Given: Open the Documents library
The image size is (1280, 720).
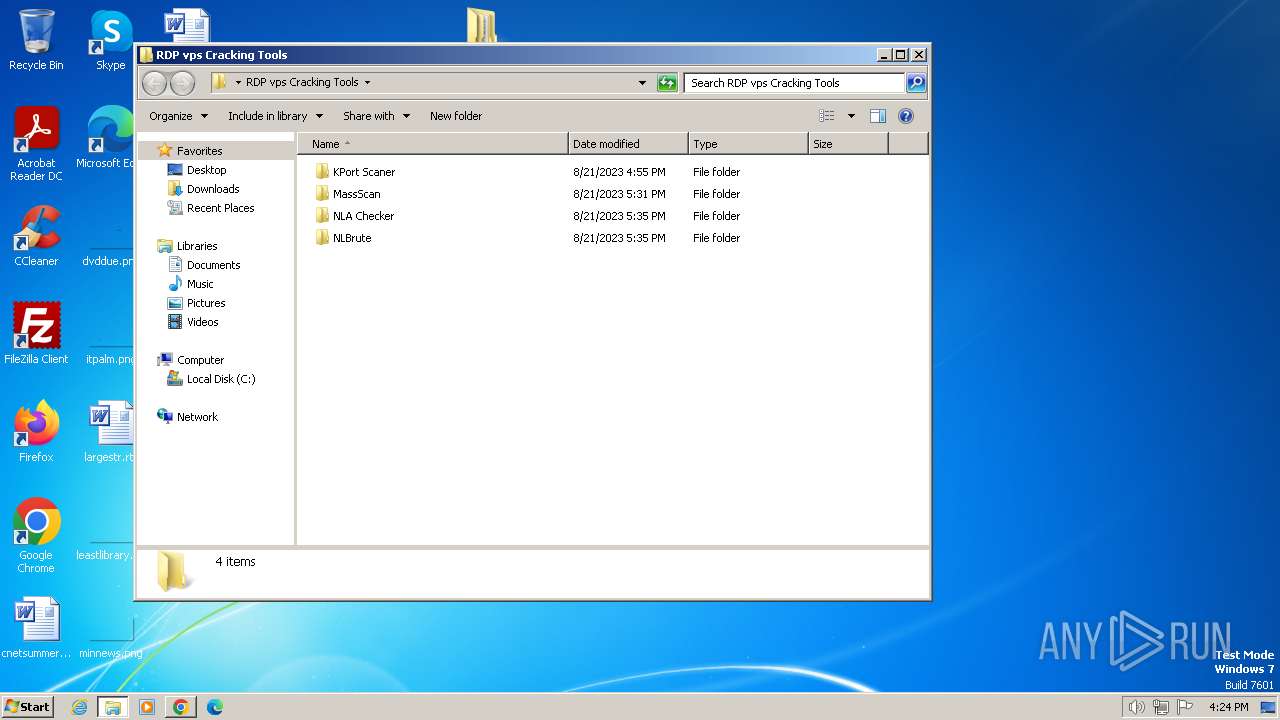Looking at the screenshot, I should point(213,265).
